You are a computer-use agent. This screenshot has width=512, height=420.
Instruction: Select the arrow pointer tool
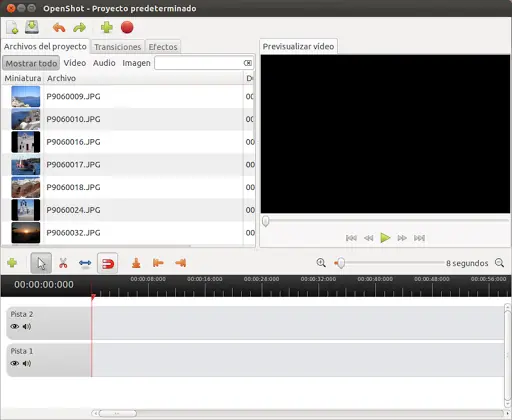(x=41, y=263)
